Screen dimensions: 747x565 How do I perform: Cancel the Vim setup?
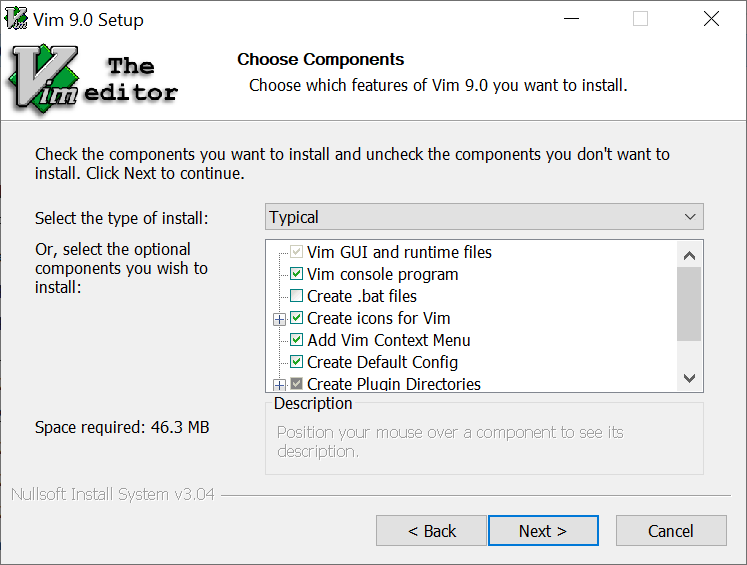pyautogui.click(x=671, y=531)
